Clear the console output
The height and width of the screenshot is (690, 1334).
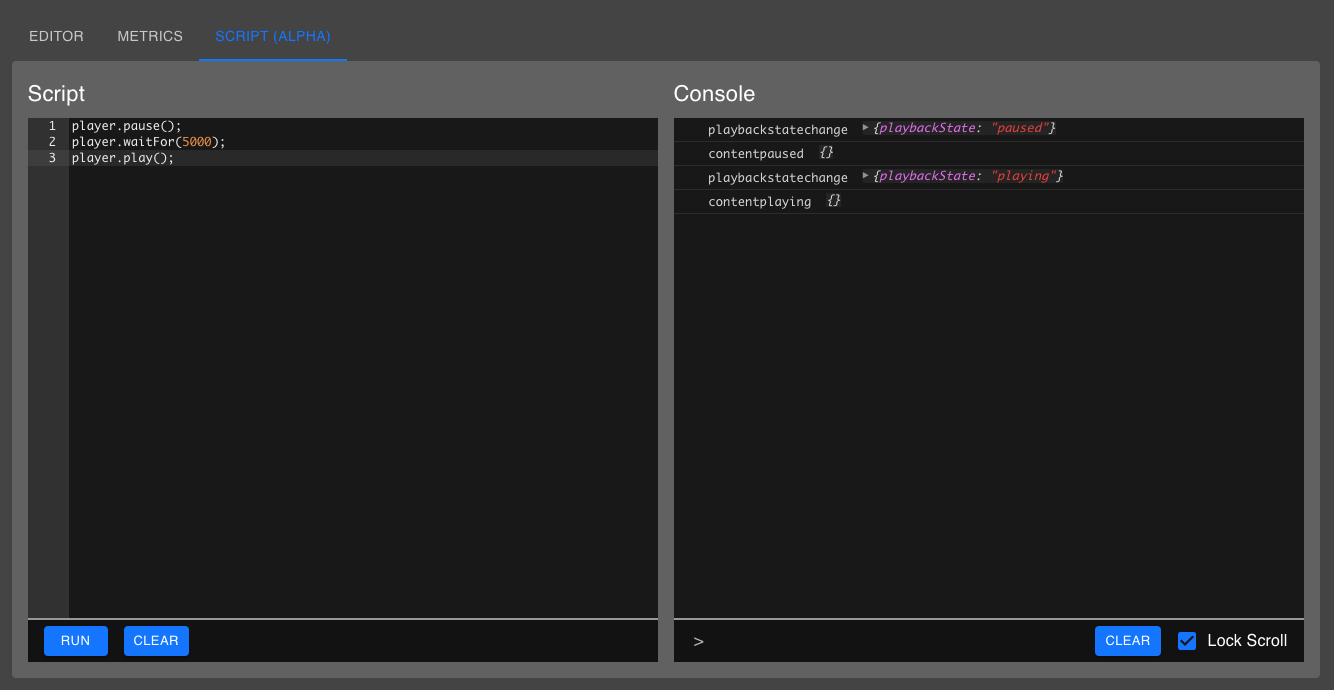point(1127,640)
